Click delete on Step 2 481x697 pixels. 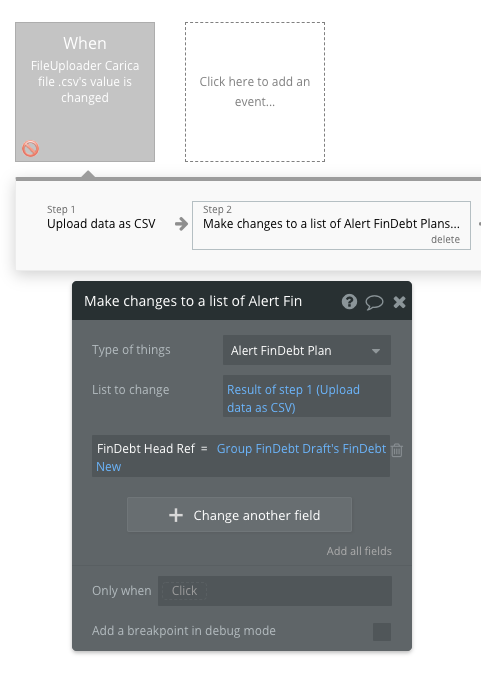coord(445,239)
